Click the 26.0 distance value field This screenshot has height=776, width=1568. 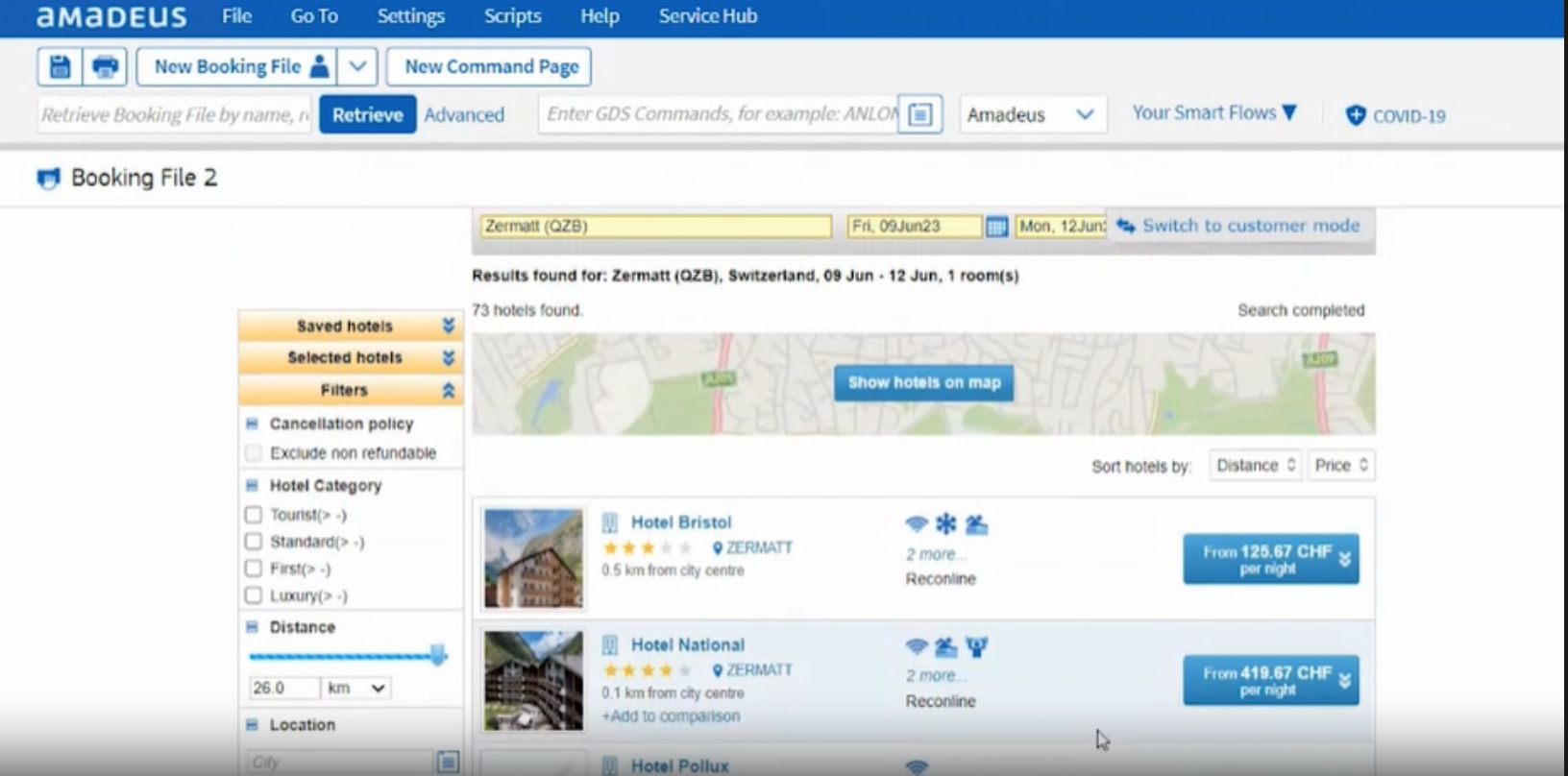[283, 688]
